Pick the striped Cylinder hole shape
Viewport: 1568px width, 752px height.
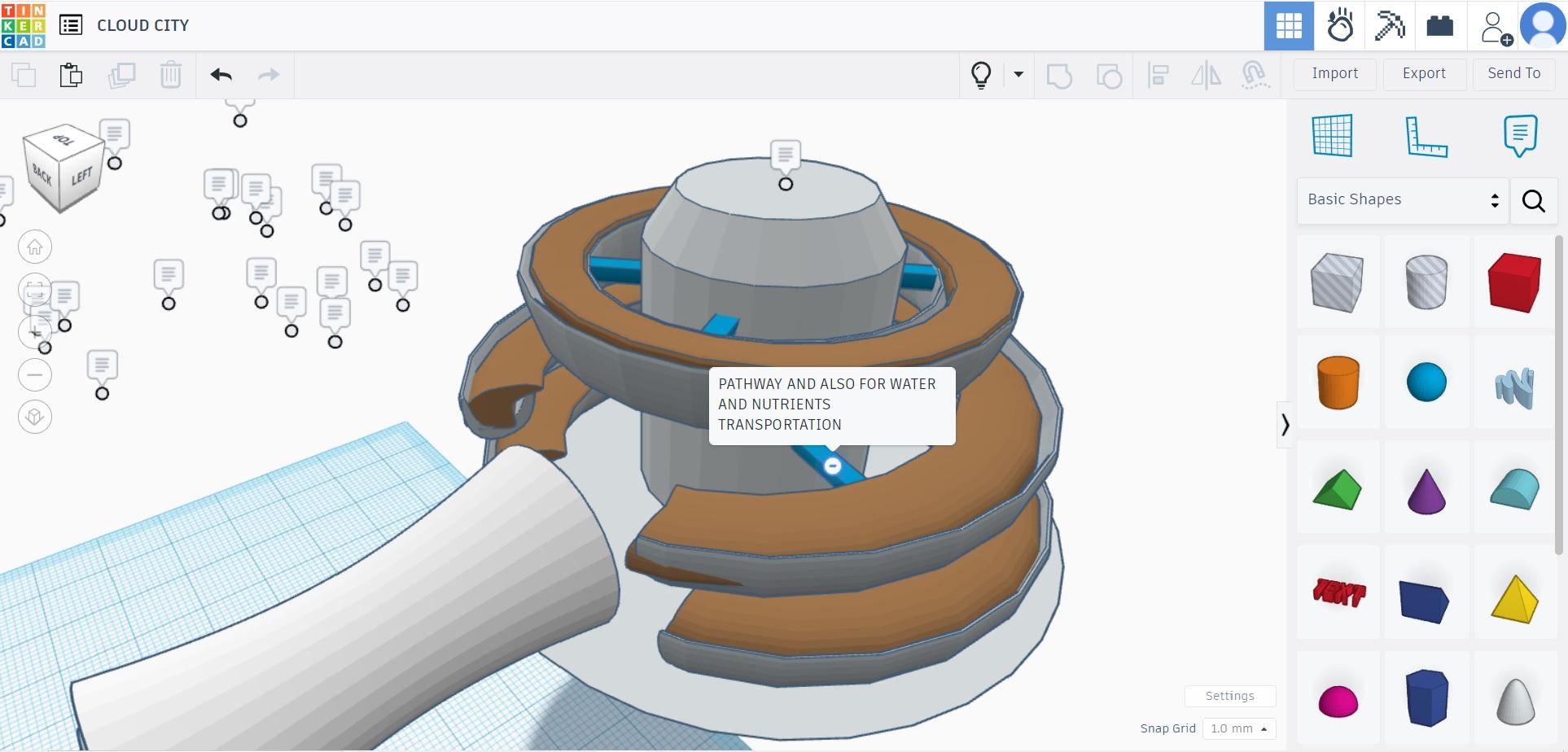click(x=1426, y=282)
